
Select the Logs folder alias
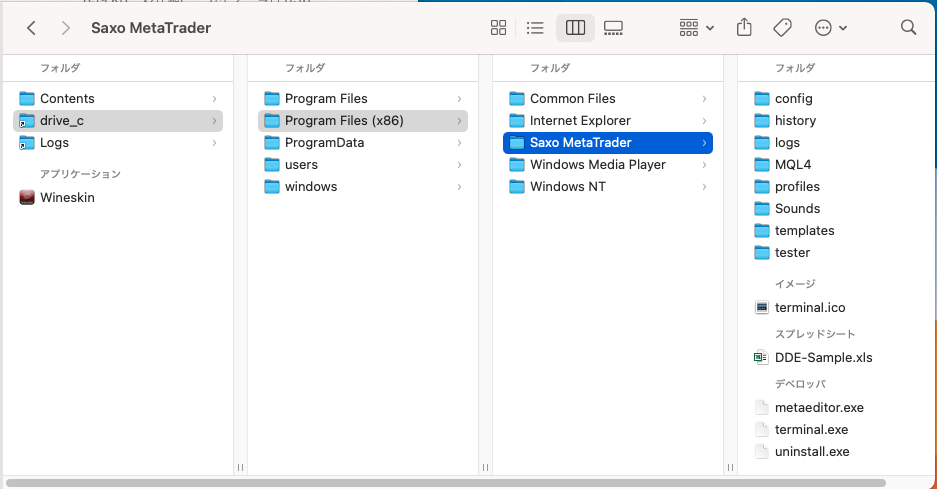click(x=118, y=143)
